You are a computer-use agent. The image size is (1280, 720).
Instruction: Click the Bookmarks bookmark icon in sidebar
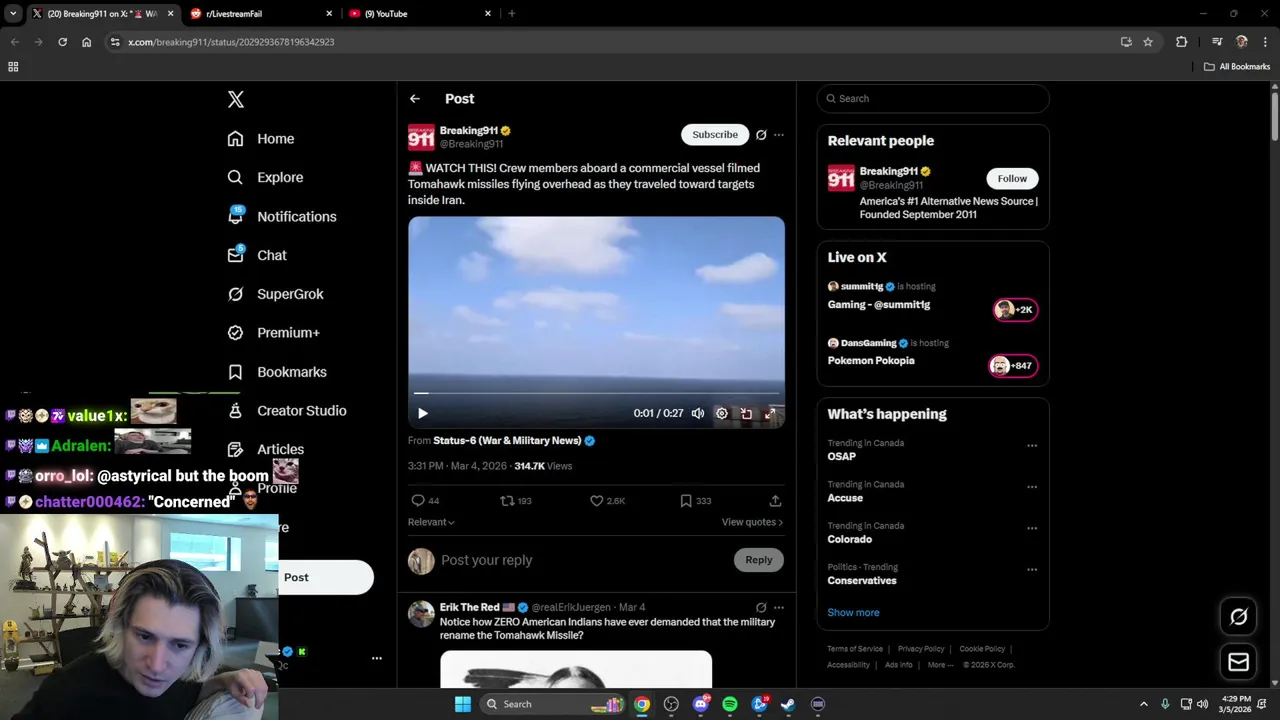[235, 372]
